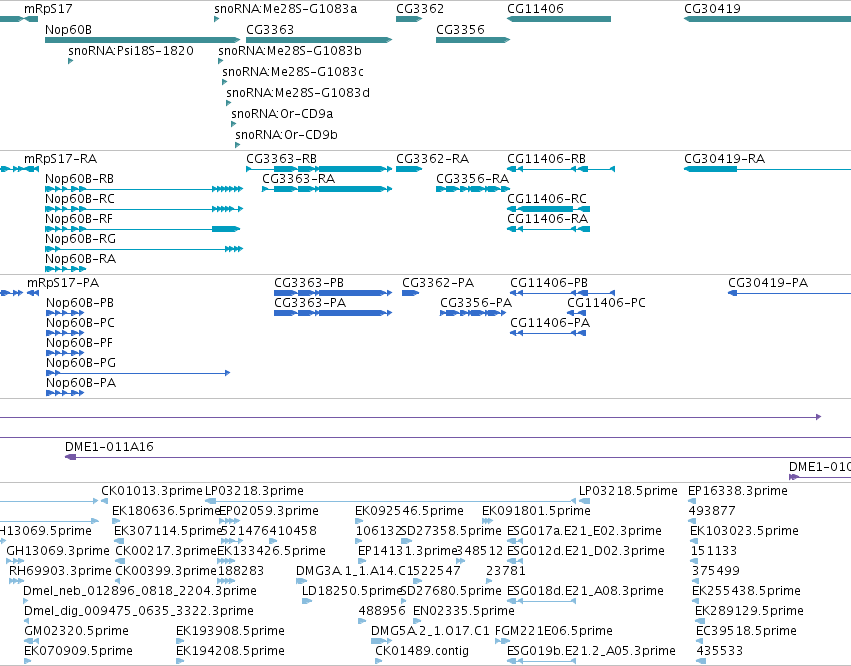The image size is (851, 666).
Task: Click protein Nop60B-PB
Action: [80, 303]
